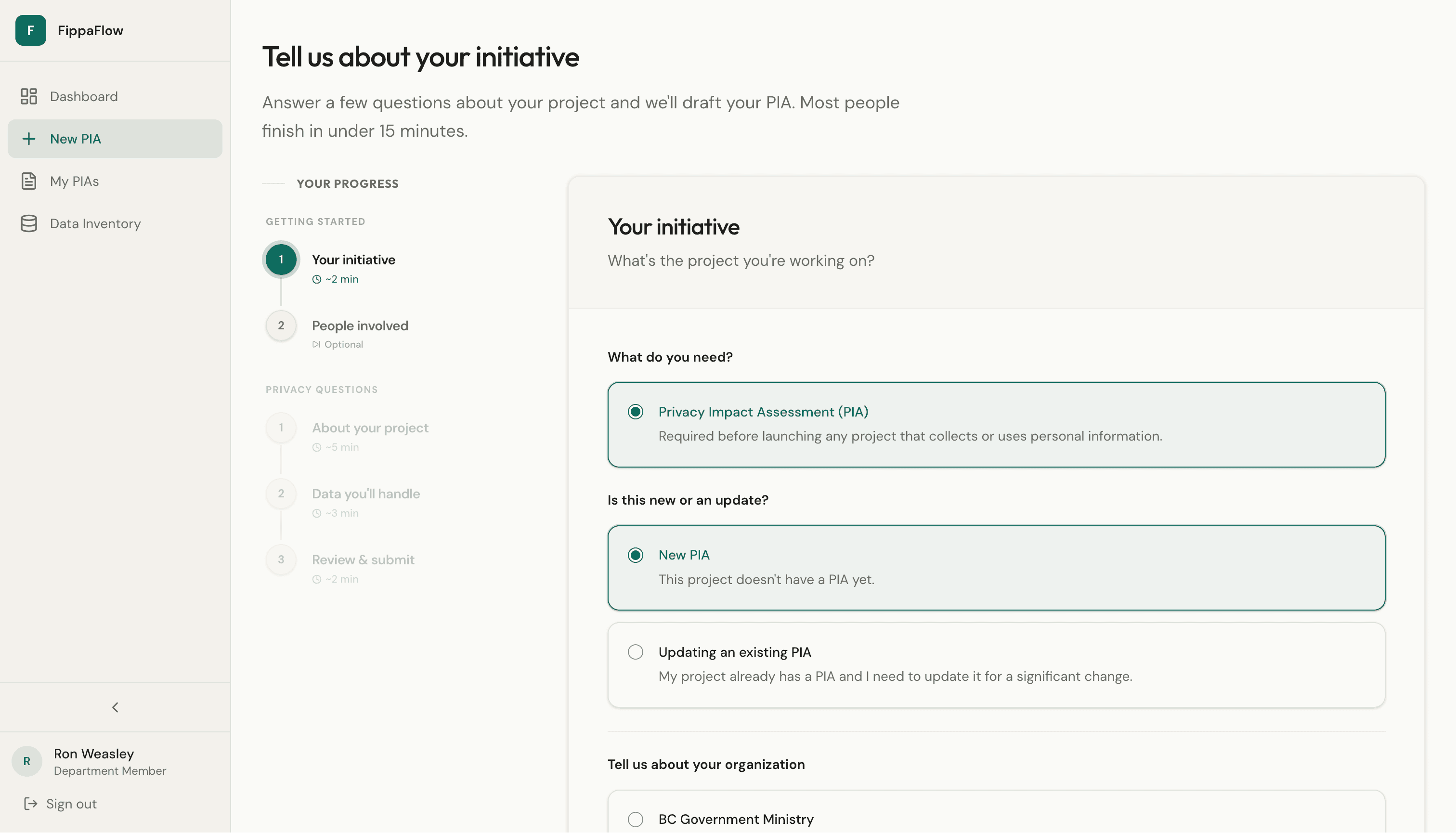Image resolution: width=1456 pixels, height=833 pixels.
Task: Click the clock icon beside ~2 min under Your initiative
Action: coord(316,279)
